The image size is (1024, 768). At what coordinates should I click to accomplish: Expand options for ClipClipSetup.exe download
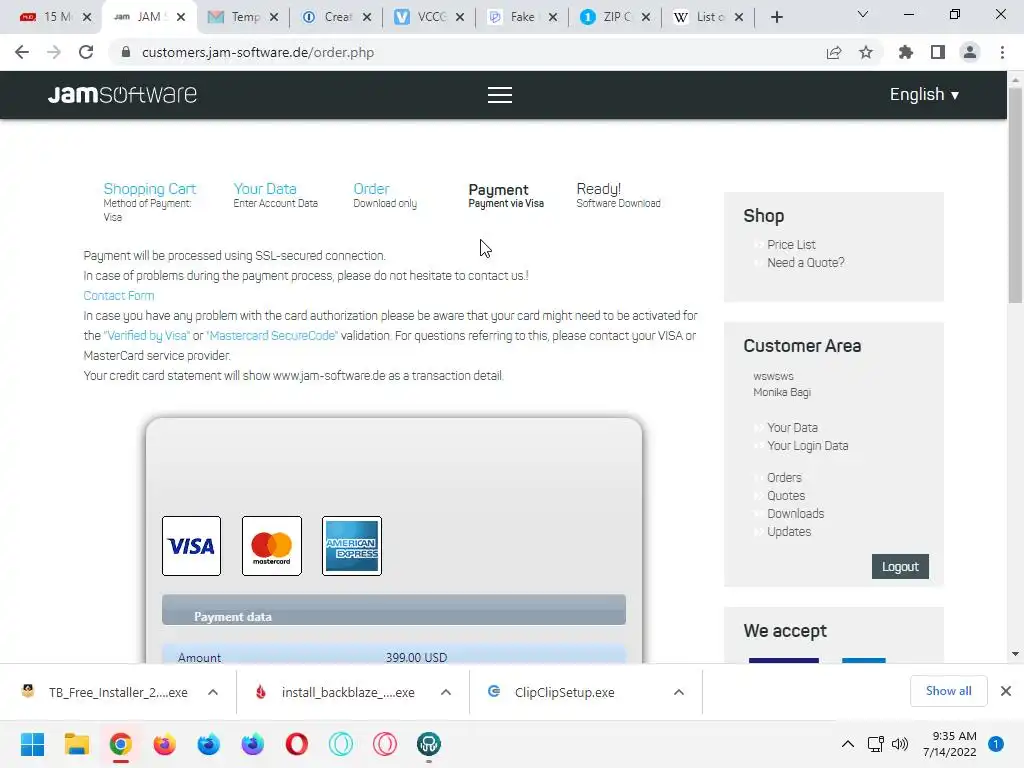679,692
